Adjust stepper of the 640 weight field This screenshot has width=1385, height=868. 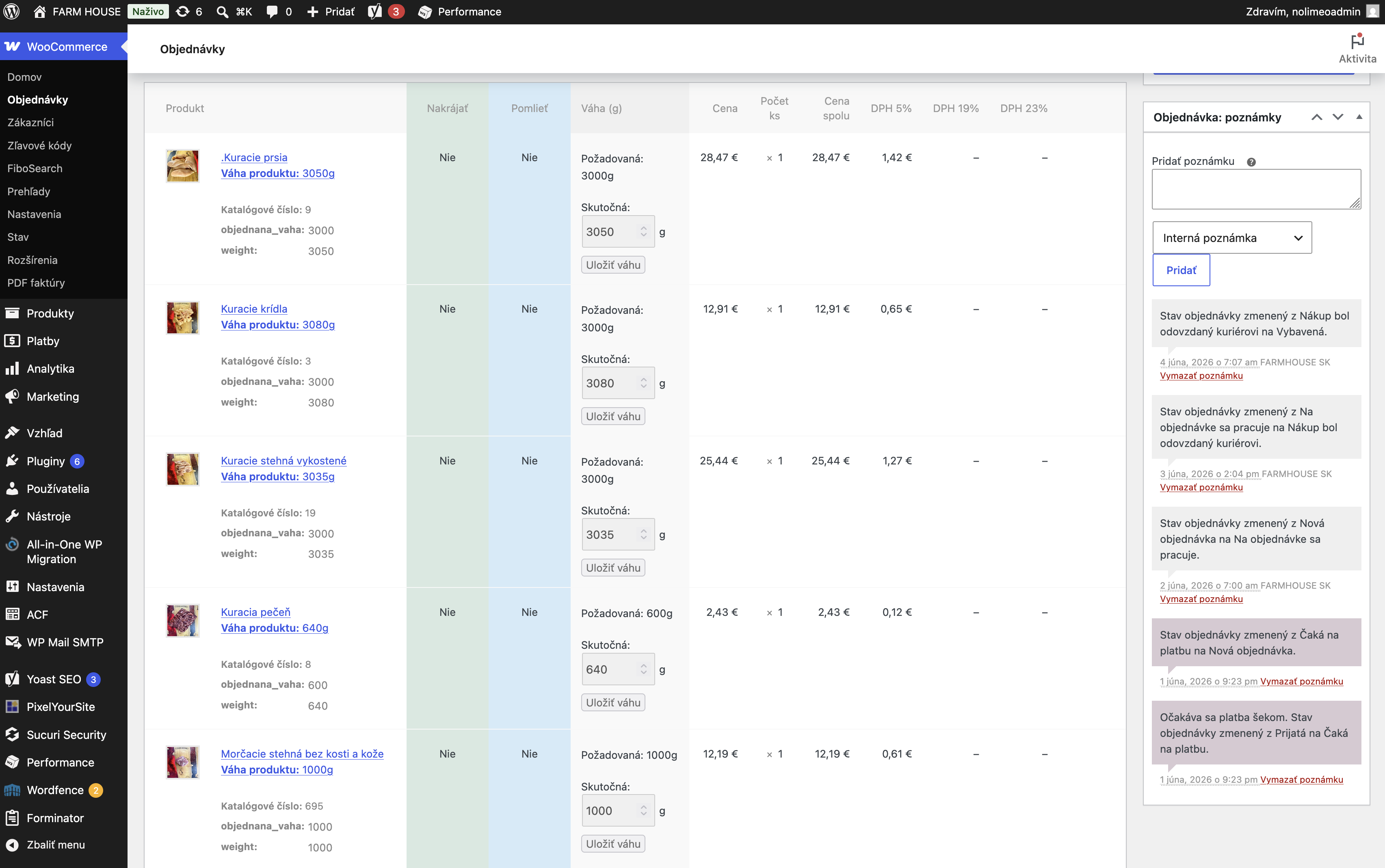(644, 669)
